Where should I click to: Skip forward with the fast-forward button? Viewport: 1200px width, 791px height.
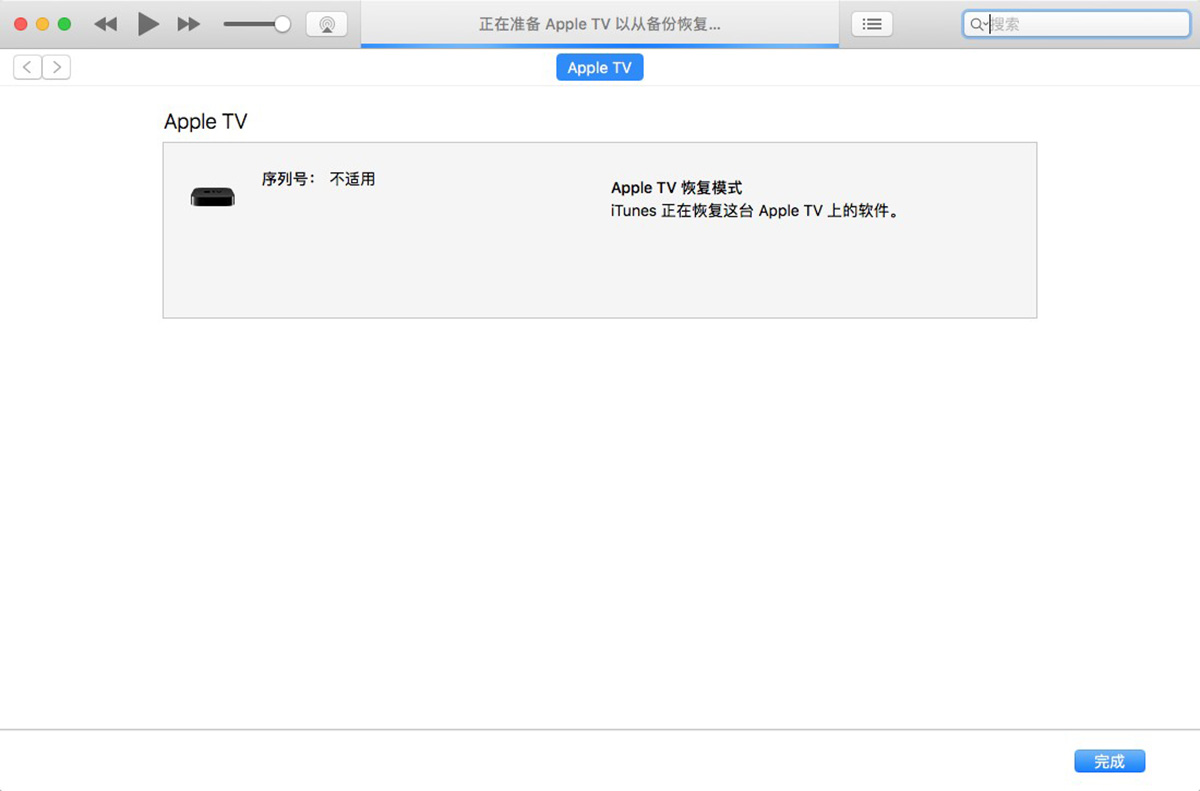(x=189, y=24)
